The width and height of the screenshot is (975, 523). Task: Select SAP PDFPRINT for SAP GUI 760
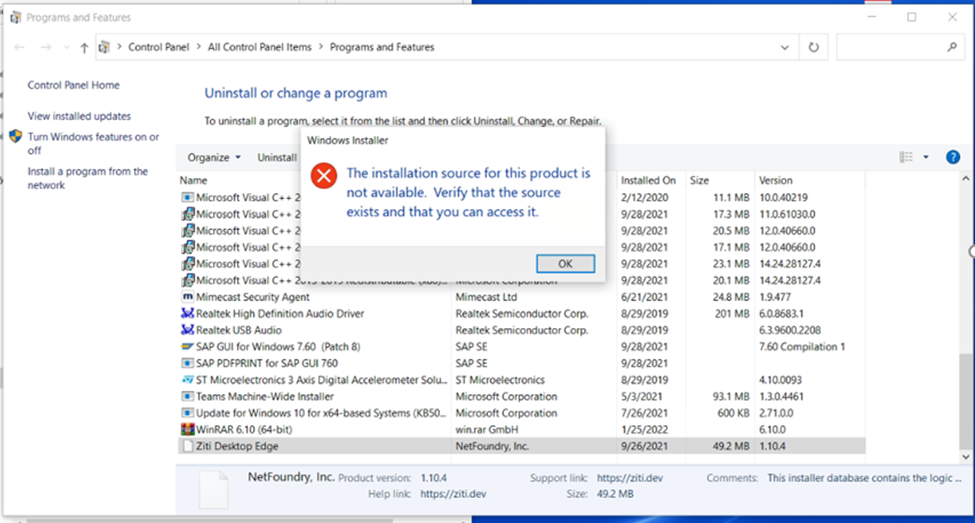point(521,363)
